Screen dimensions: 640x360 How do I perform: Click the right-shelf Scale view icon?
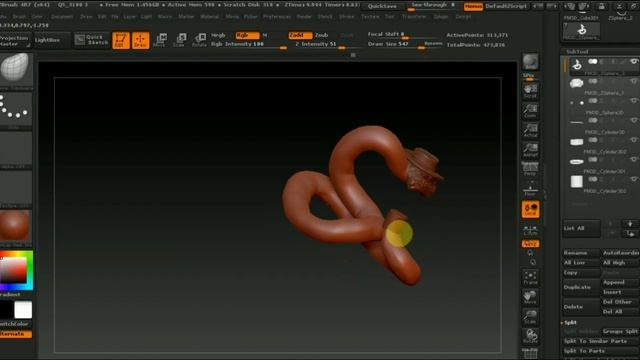(x=531, y=317)
